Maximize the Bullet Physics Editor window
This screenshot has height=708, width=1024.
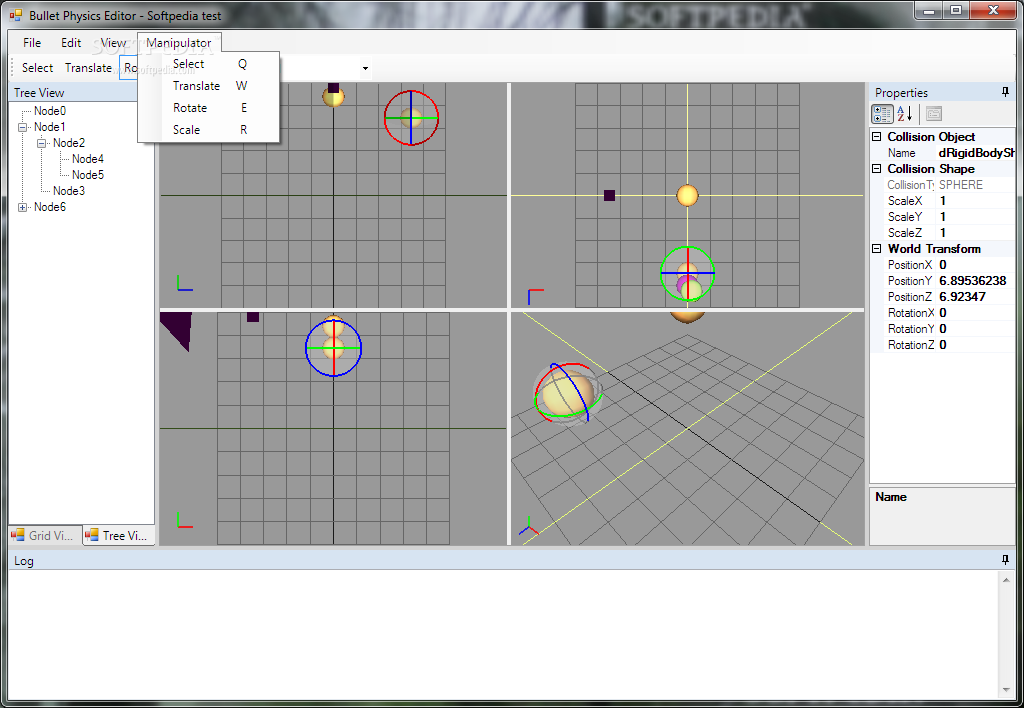[x=956, y=11]
